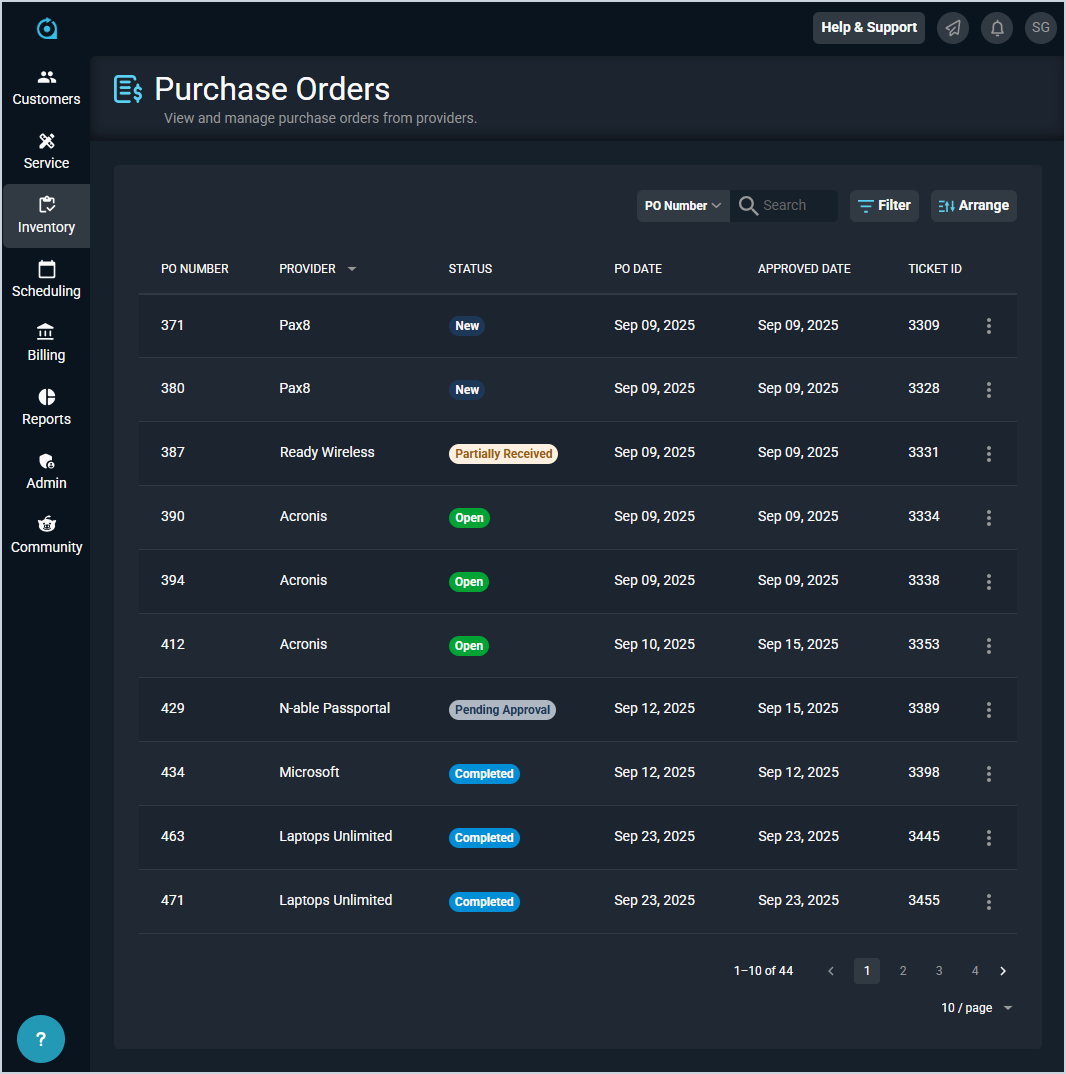Click the PO DATE column header
The width and height of the screenshot is (1066, 1074).
click(638, 268)
